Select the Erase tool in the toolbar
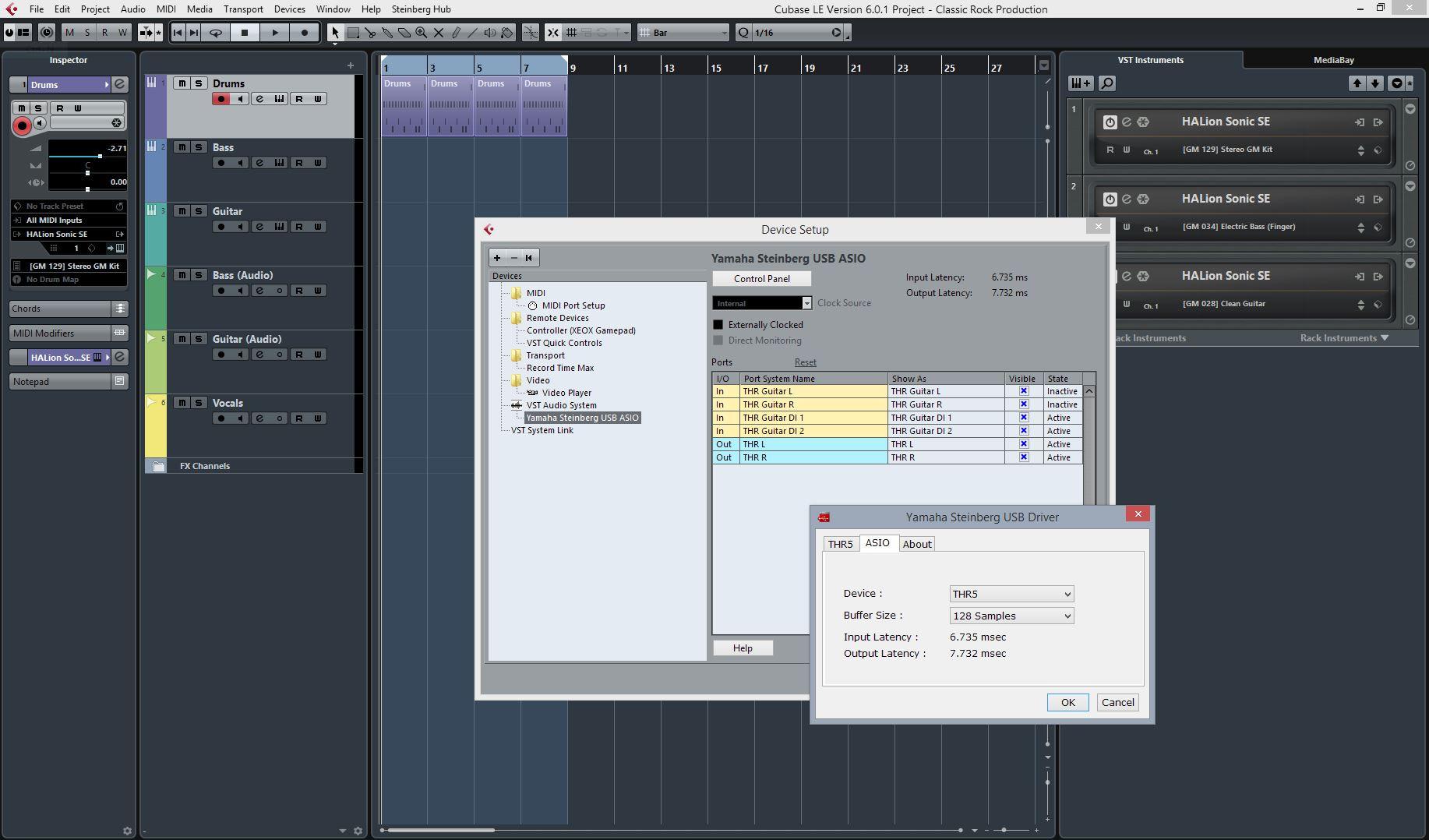Screen dimensions: 1429x840 pyautogui.click(x=404, y=33)
